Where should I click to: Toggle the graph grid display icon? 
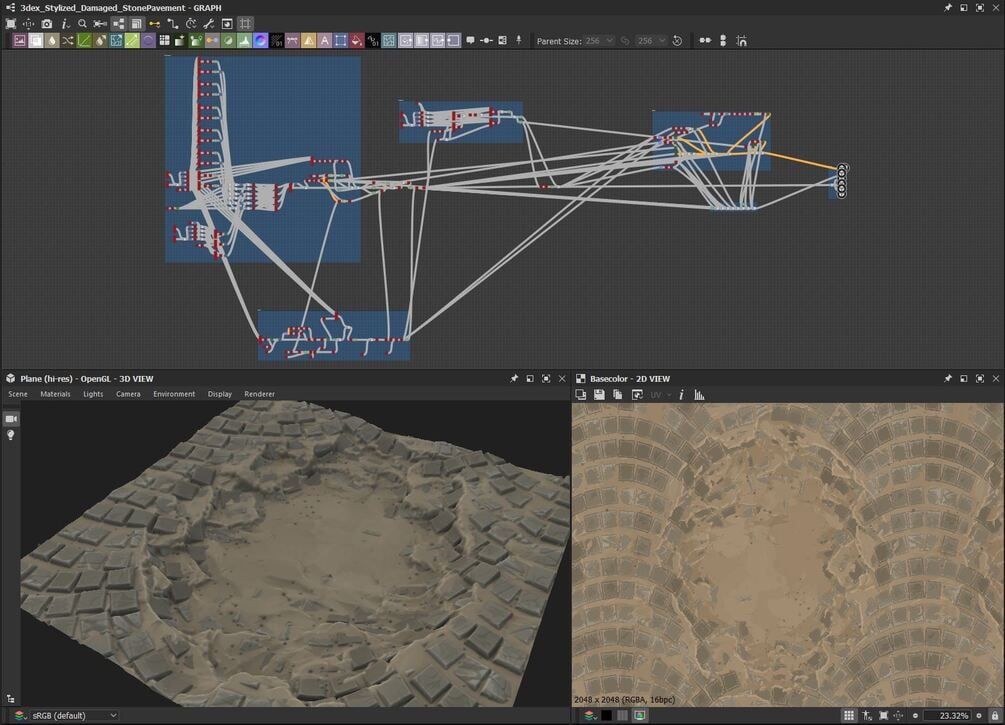tap(245, 24)
